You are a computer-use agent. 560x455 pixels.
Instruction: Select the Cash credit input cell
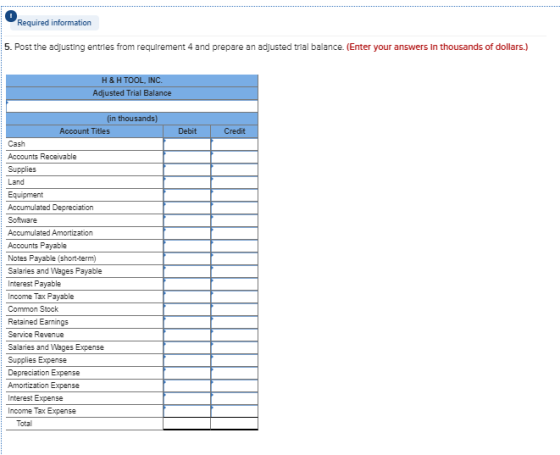pos(234,144)
